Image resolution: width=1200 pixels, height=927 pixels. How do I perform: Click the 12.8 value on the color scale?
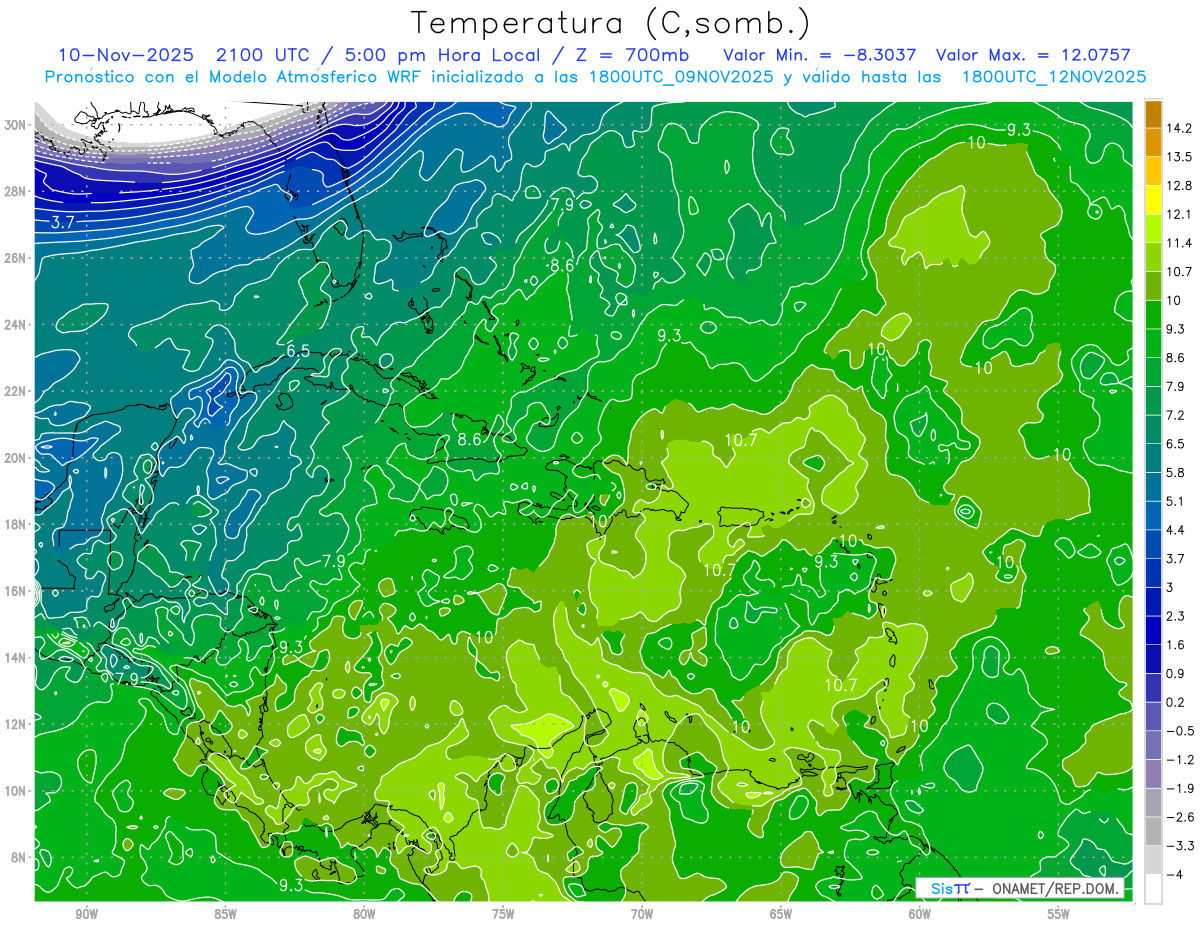click(1179, 185)
